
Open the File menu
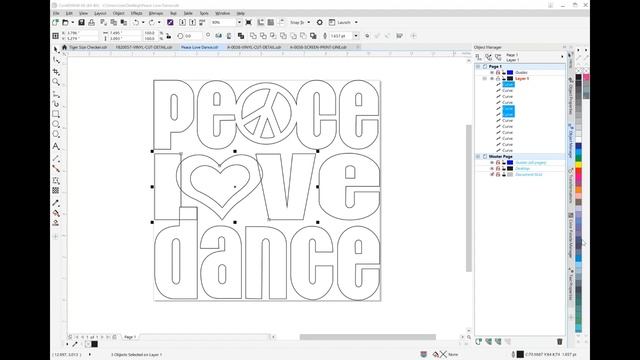click(56, 13)
